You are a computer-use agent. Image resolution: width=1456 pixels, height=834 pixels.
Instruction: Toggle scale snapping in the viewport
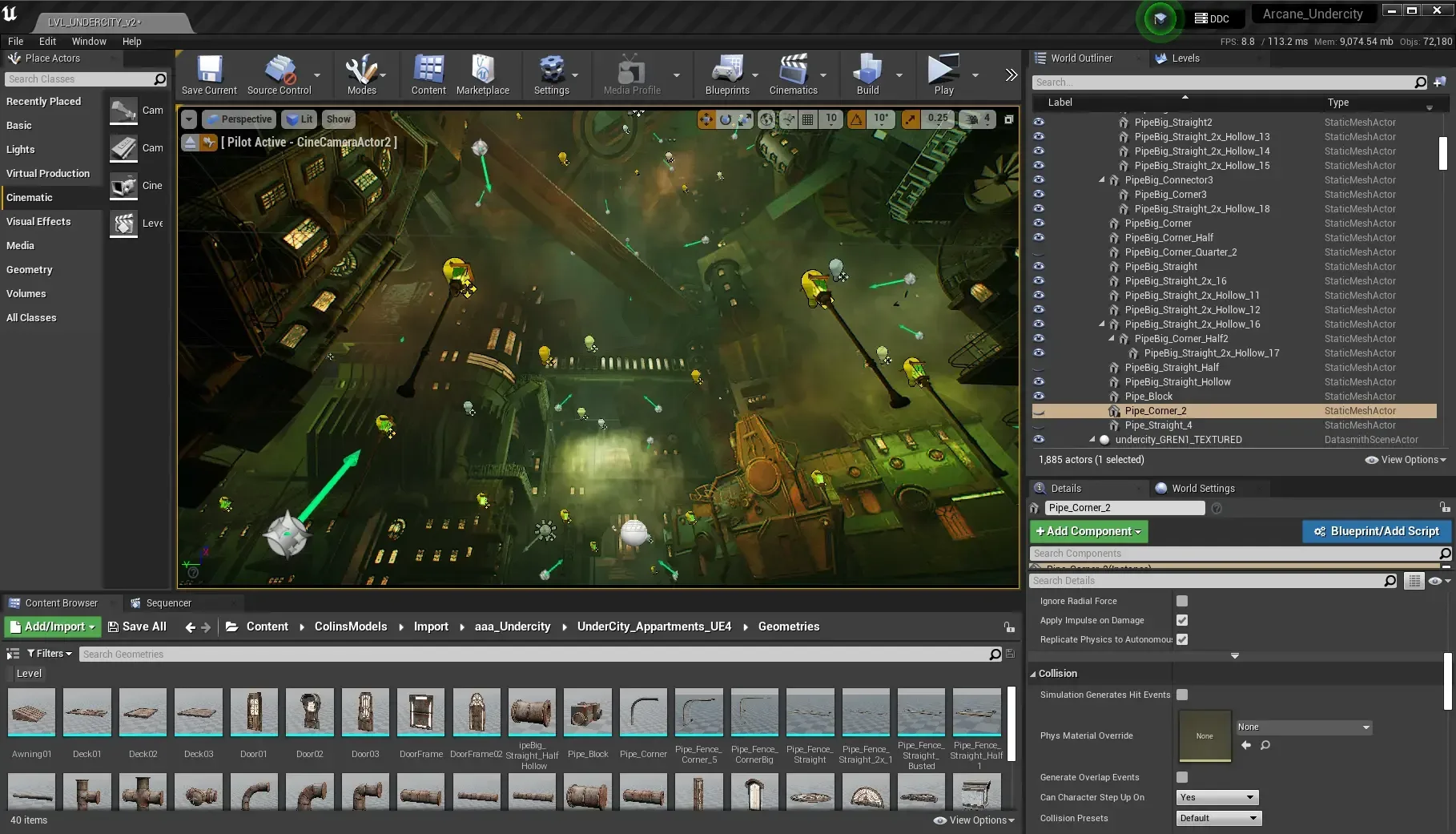[x=911, y=119]
